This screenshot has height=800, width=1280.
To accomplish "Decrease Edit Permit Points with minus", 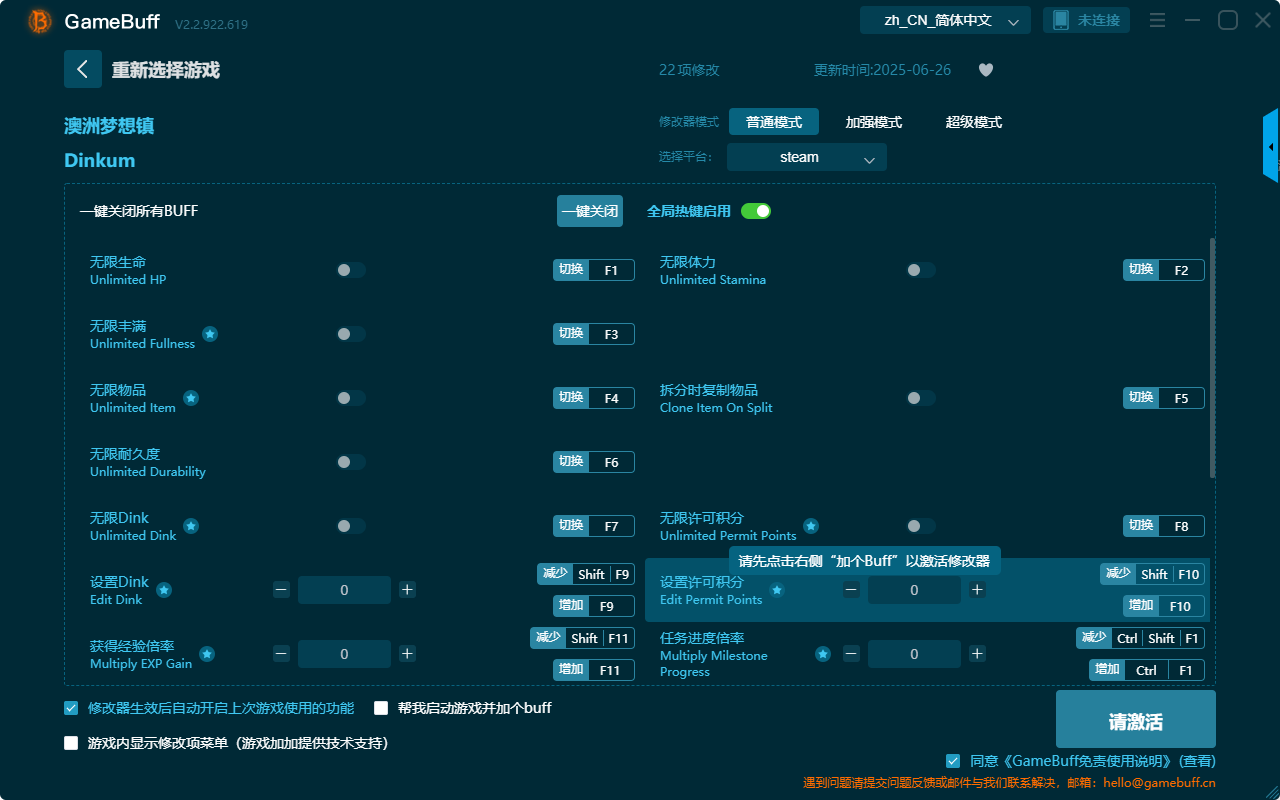I will pyautogui.click(x=851, y=590).
